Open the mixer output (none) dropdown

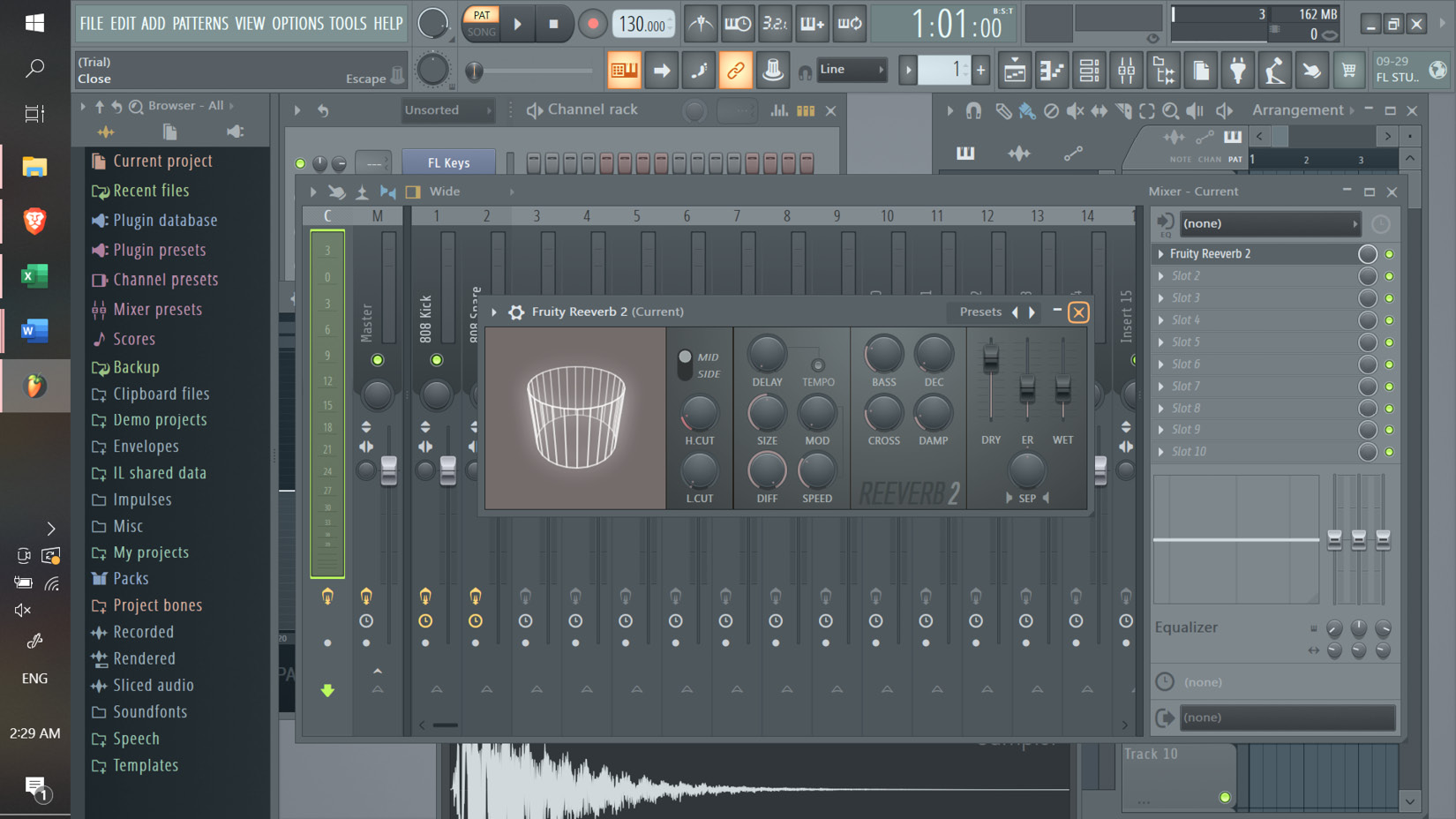tap(1287, 718)
